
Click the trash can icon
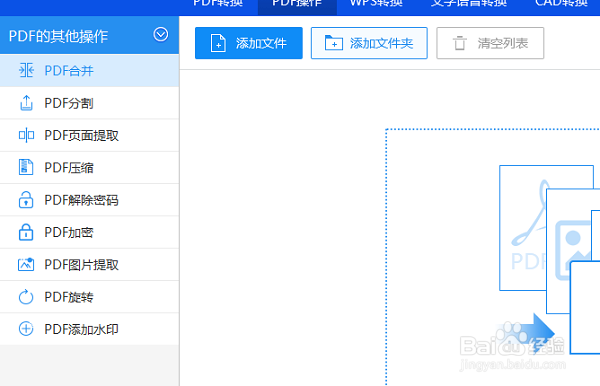tap(460, 43)
